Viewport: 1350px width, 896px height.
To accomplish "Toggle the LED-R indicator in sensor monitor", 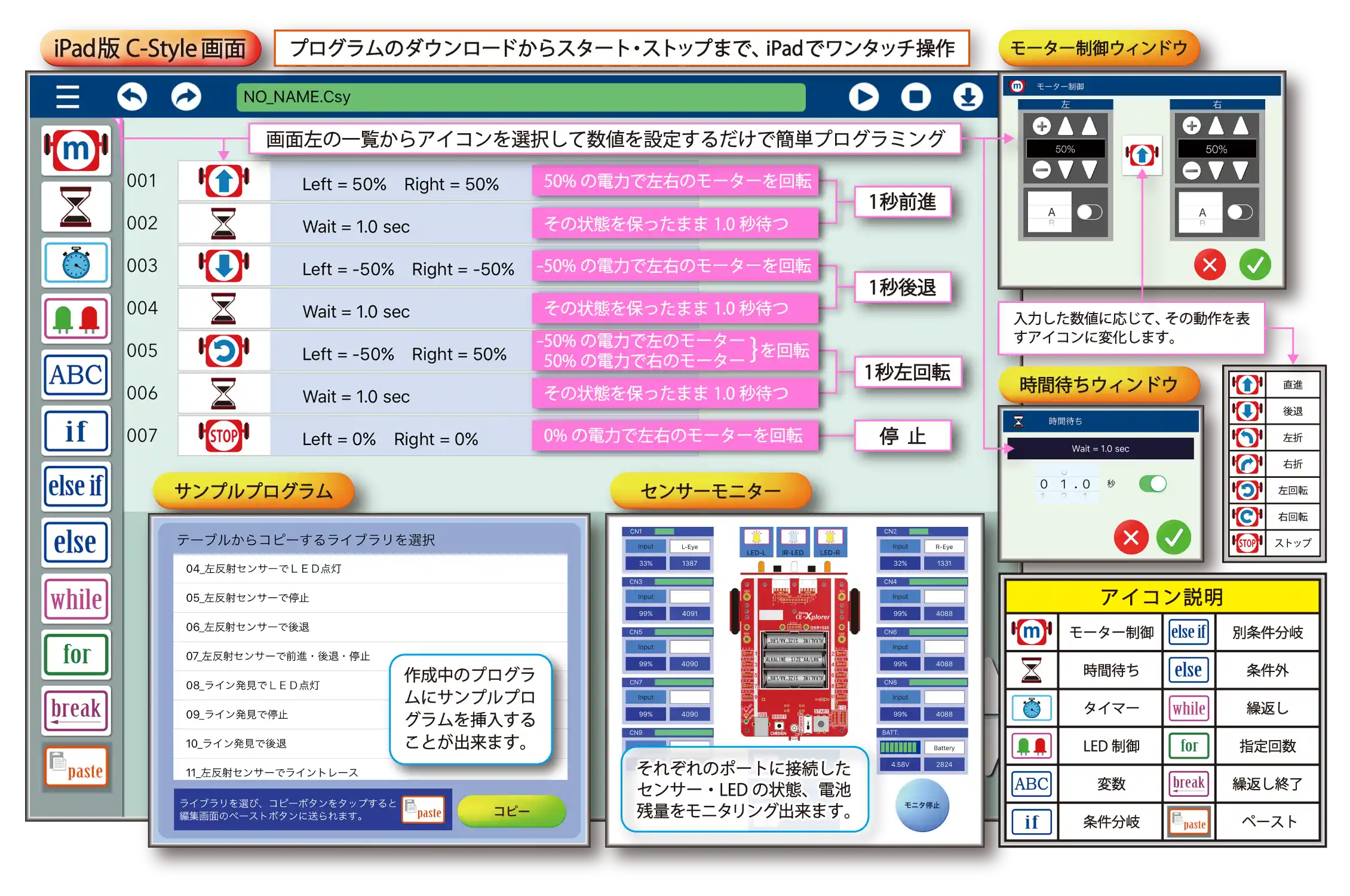I will (x=830, y=541).
